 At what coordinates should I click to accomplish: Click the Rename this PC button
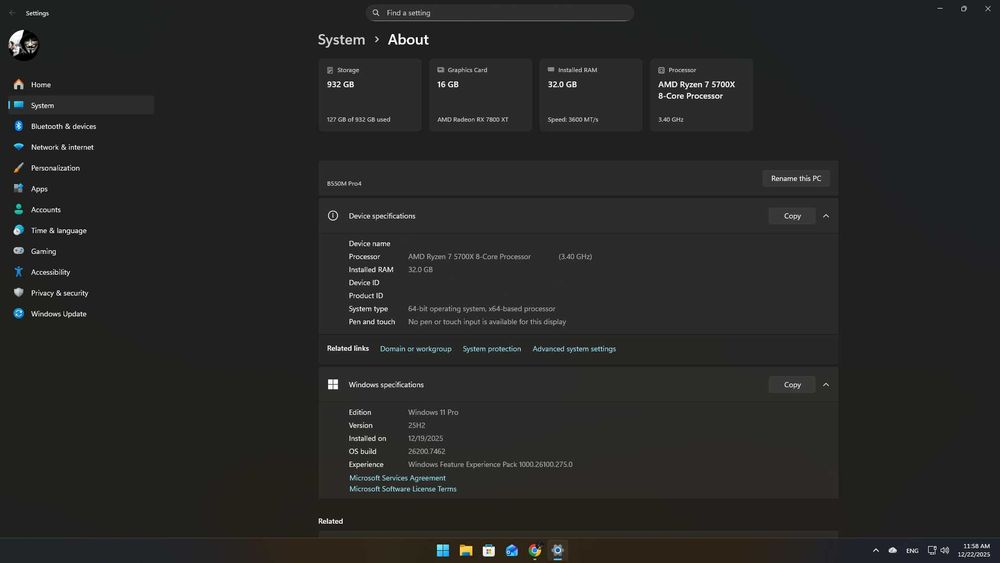pos(796,179)
